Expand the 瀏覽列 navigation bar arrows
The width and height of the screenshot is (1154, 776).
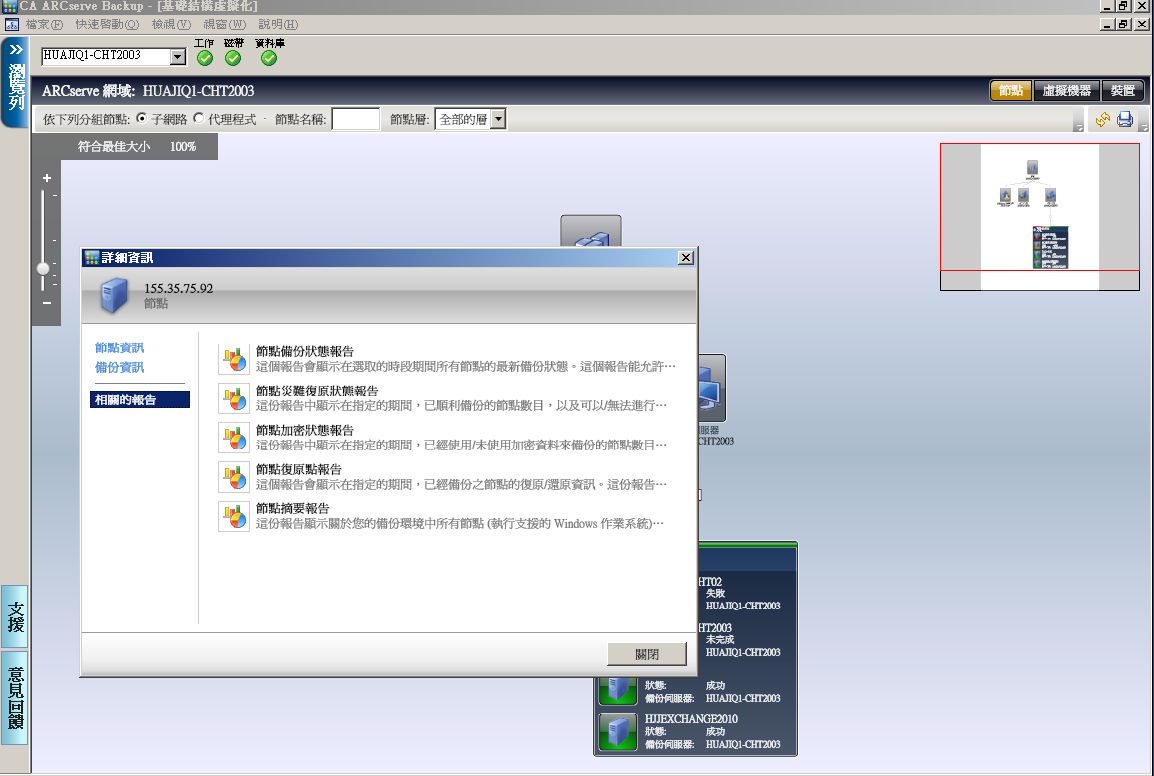[x=15, y=50]
